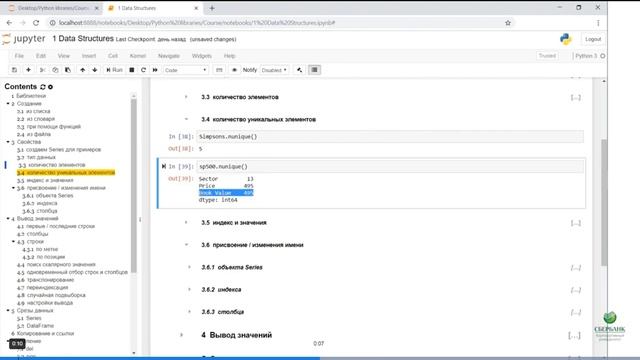Open the Navigate menu
This screenshot has height=360, width=640.
(x=169, y=56)
